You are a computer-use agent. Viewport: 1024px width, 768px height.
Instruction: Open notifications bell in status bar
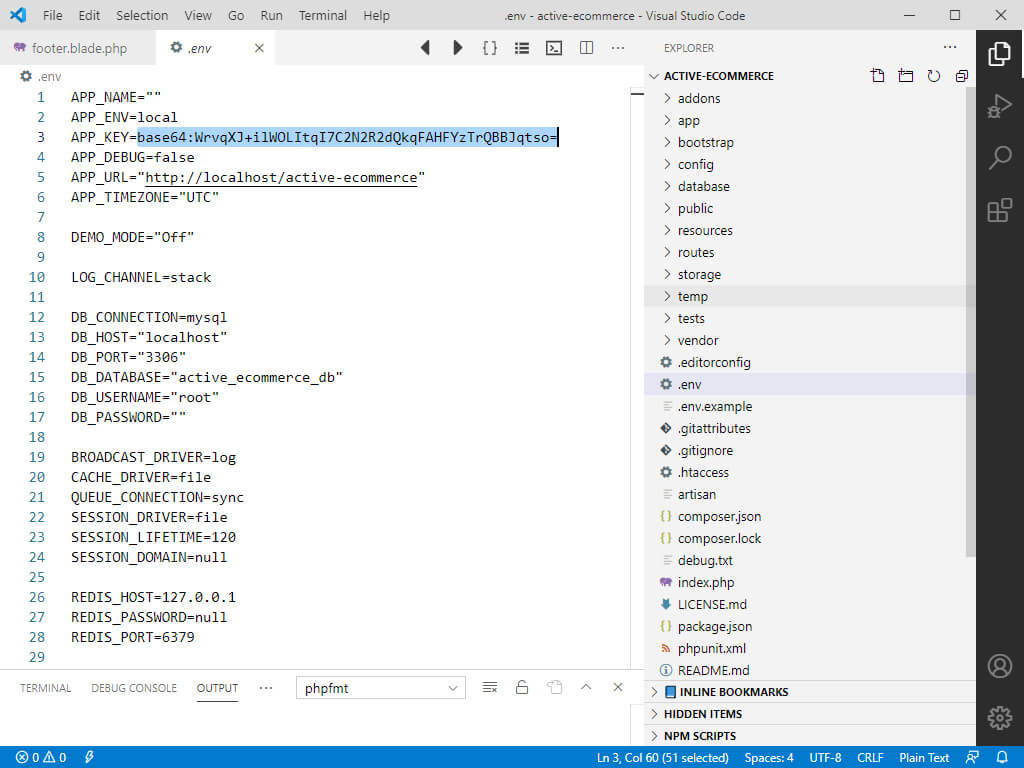coord(1002,757)
